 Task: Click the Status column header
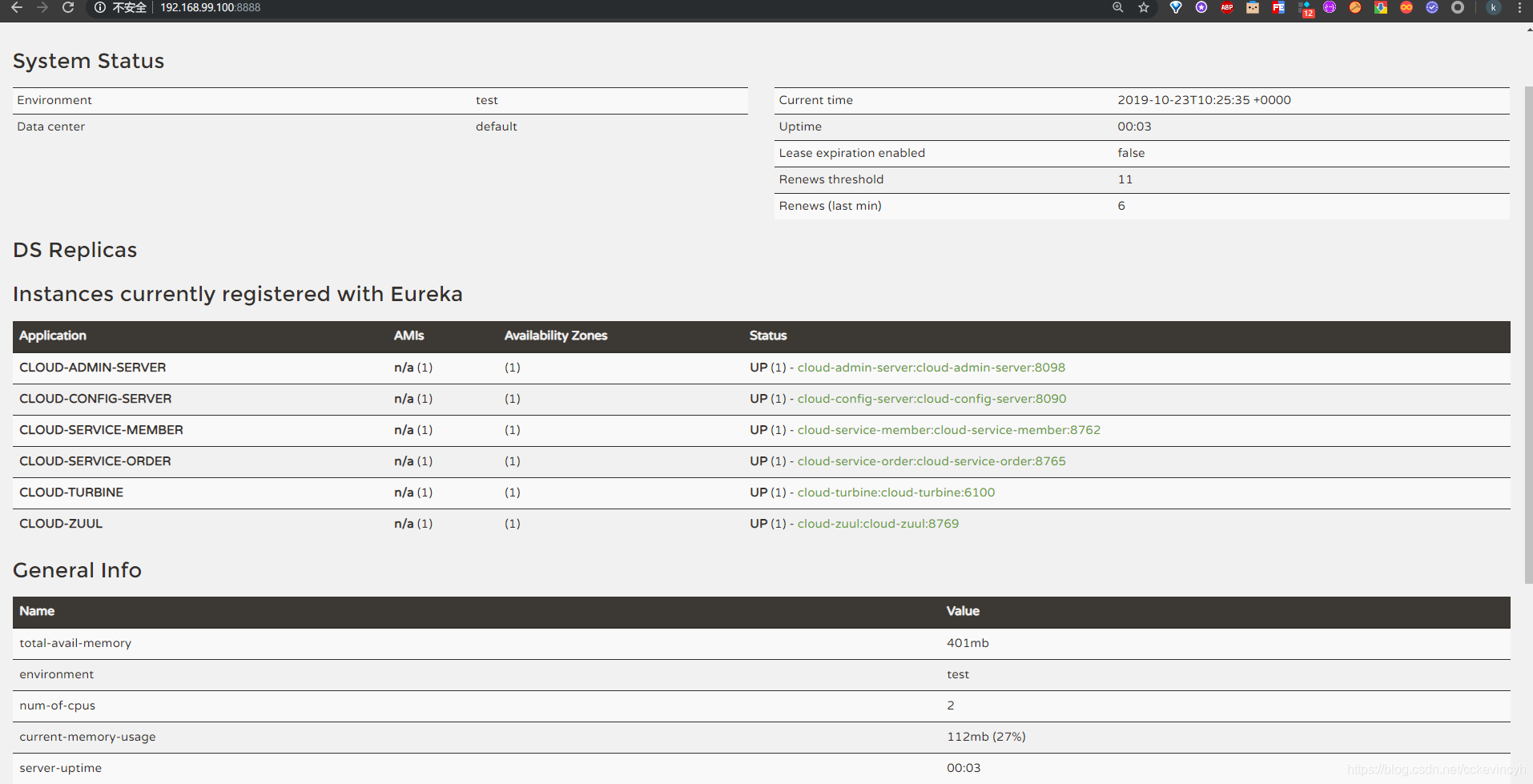tap(767, 336)
